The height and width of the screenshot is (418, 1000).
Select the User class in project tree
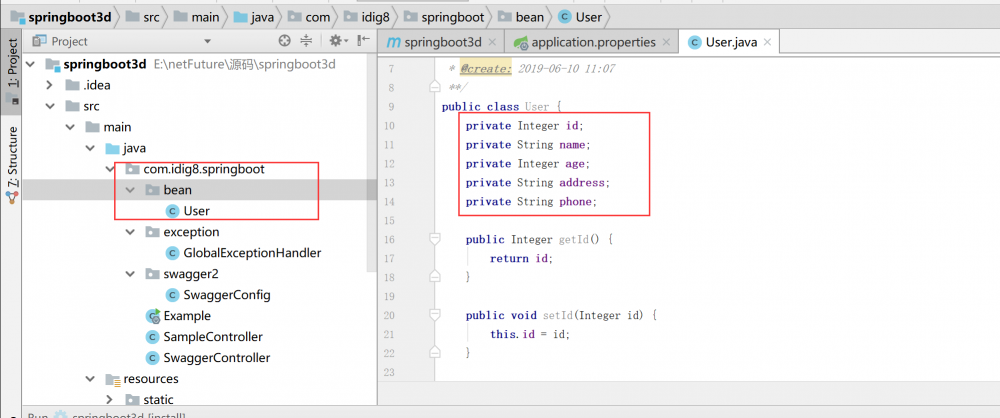196,211
